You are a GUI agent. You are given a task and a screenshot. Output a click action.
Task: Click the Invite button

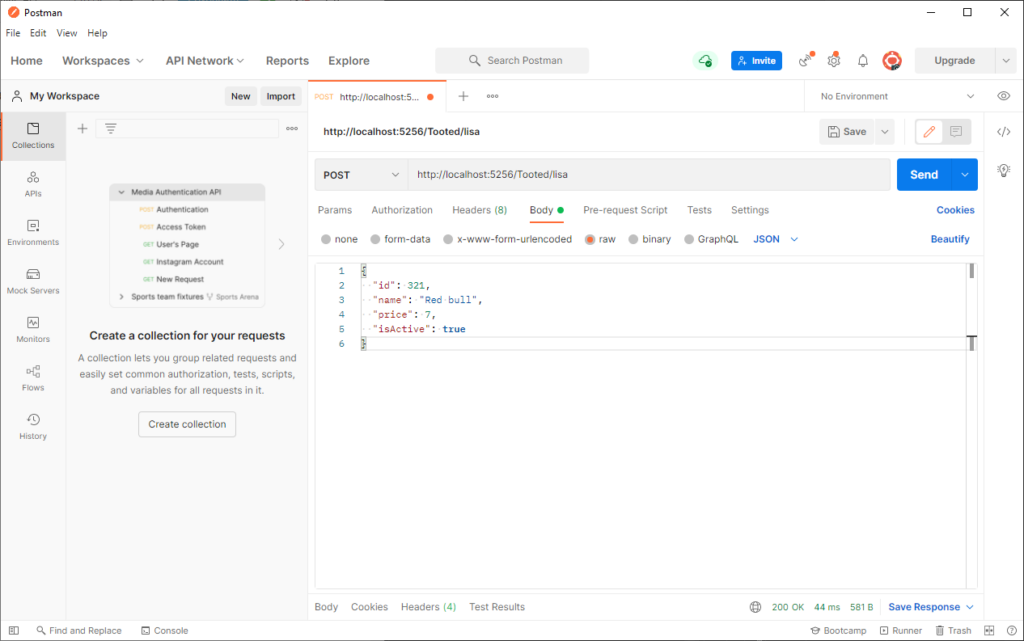click(756, 61)
